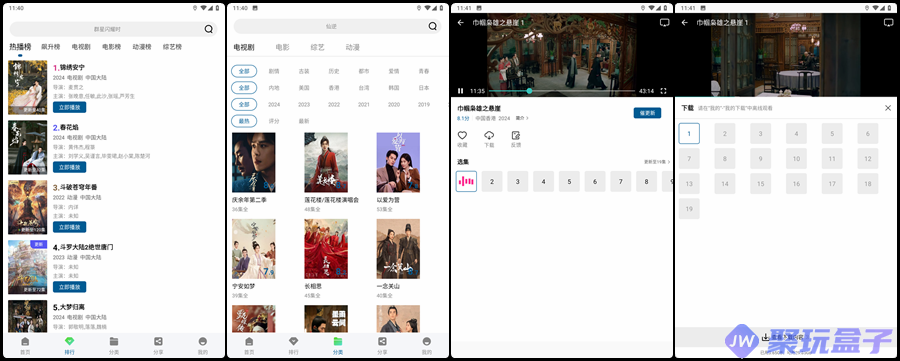
Task: Tap the blue 催更新 button
Action: pyautogui.click(x=647, y=113)
